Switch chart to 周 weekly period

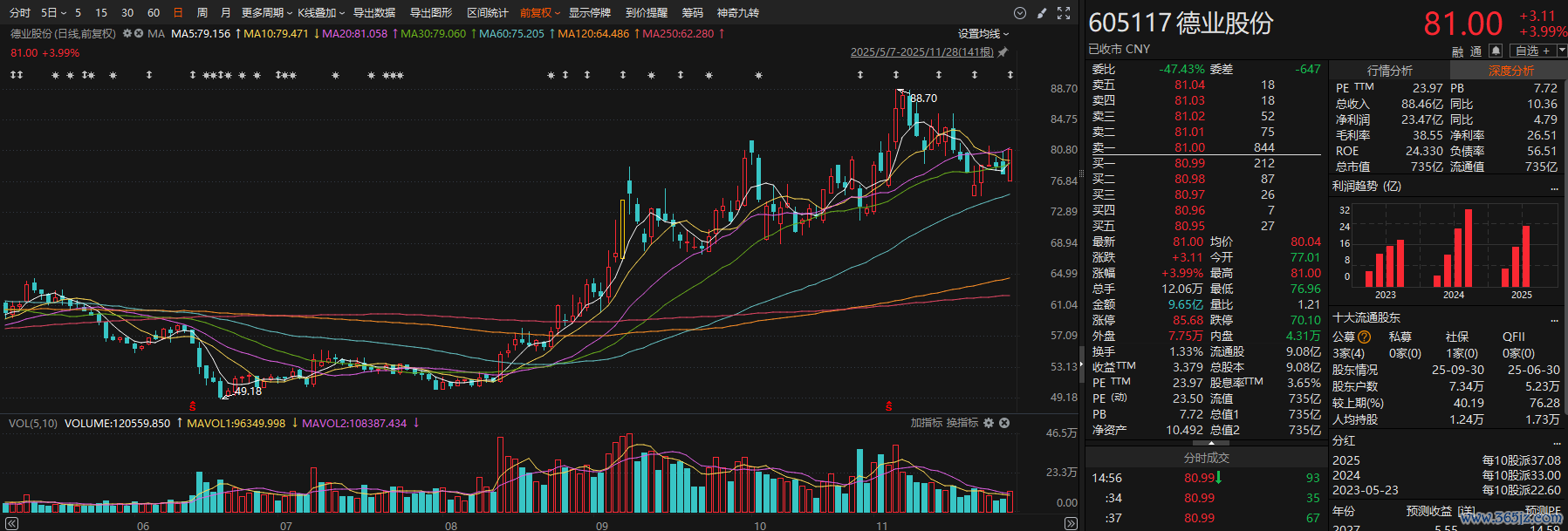(x=202, y=13)
